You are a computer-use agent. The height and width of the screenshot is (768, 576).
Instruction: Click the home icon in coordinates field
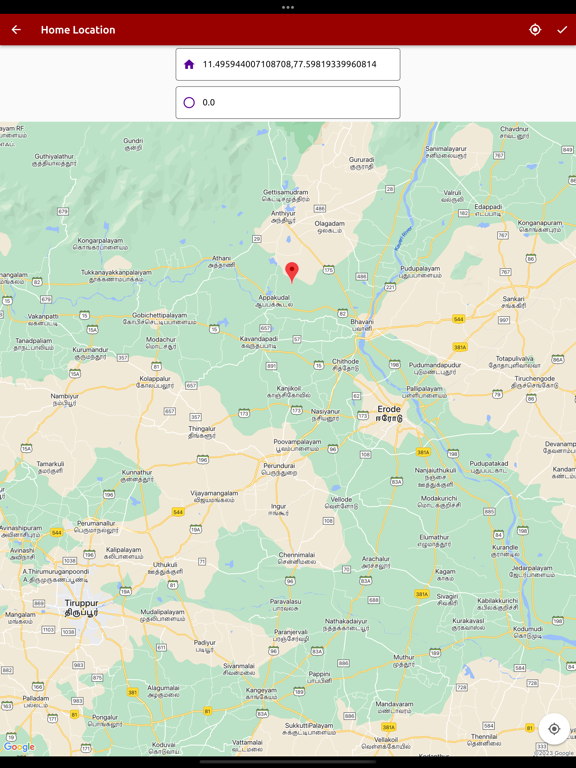[x=189, y=64]
